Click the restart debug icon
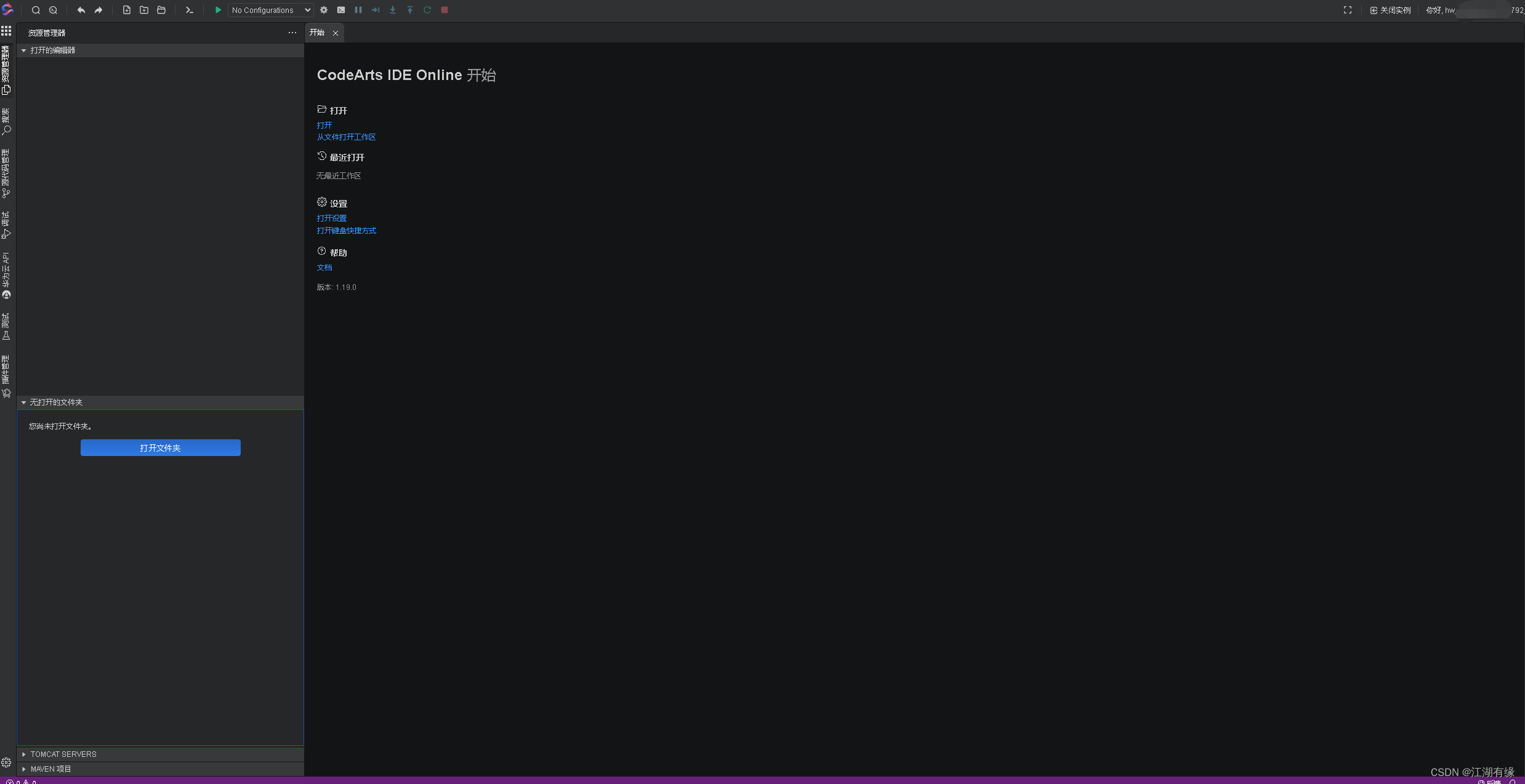 pyautogui.click(x=427, y=10)
